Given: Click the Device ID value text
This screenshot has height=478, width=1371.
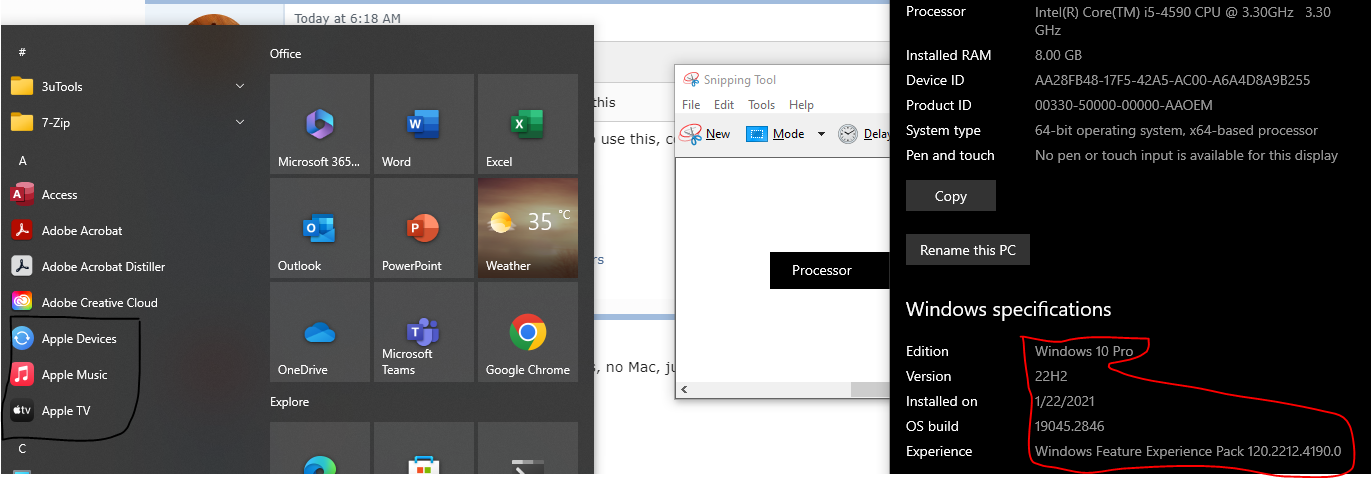Looking at the screenshot, I should point(1172,80).
